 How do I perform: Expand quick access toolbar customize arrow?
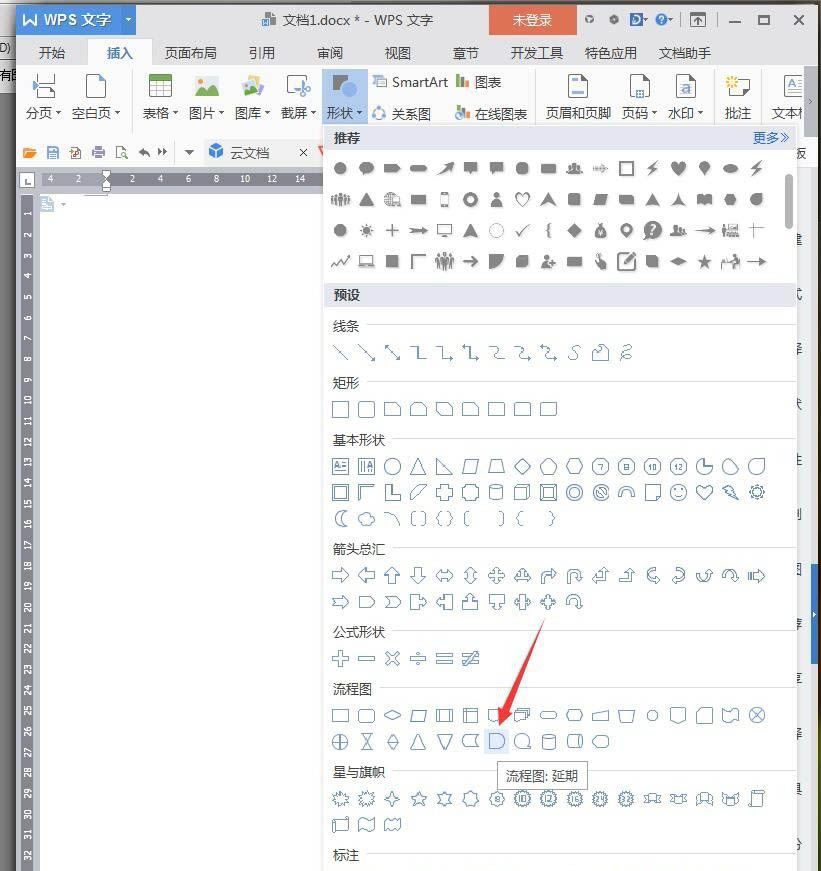pos(189,152)
